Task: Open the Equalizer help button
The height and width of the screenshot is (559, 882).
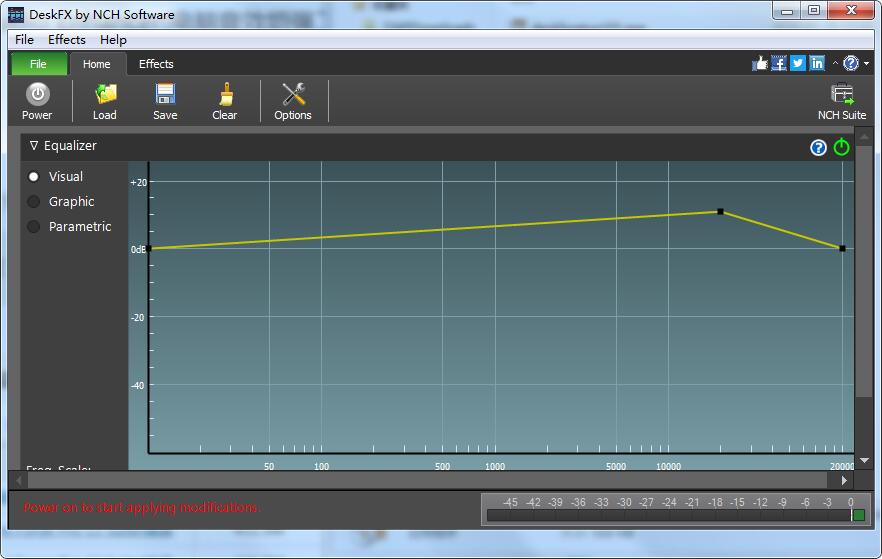Action: point(818,147)
